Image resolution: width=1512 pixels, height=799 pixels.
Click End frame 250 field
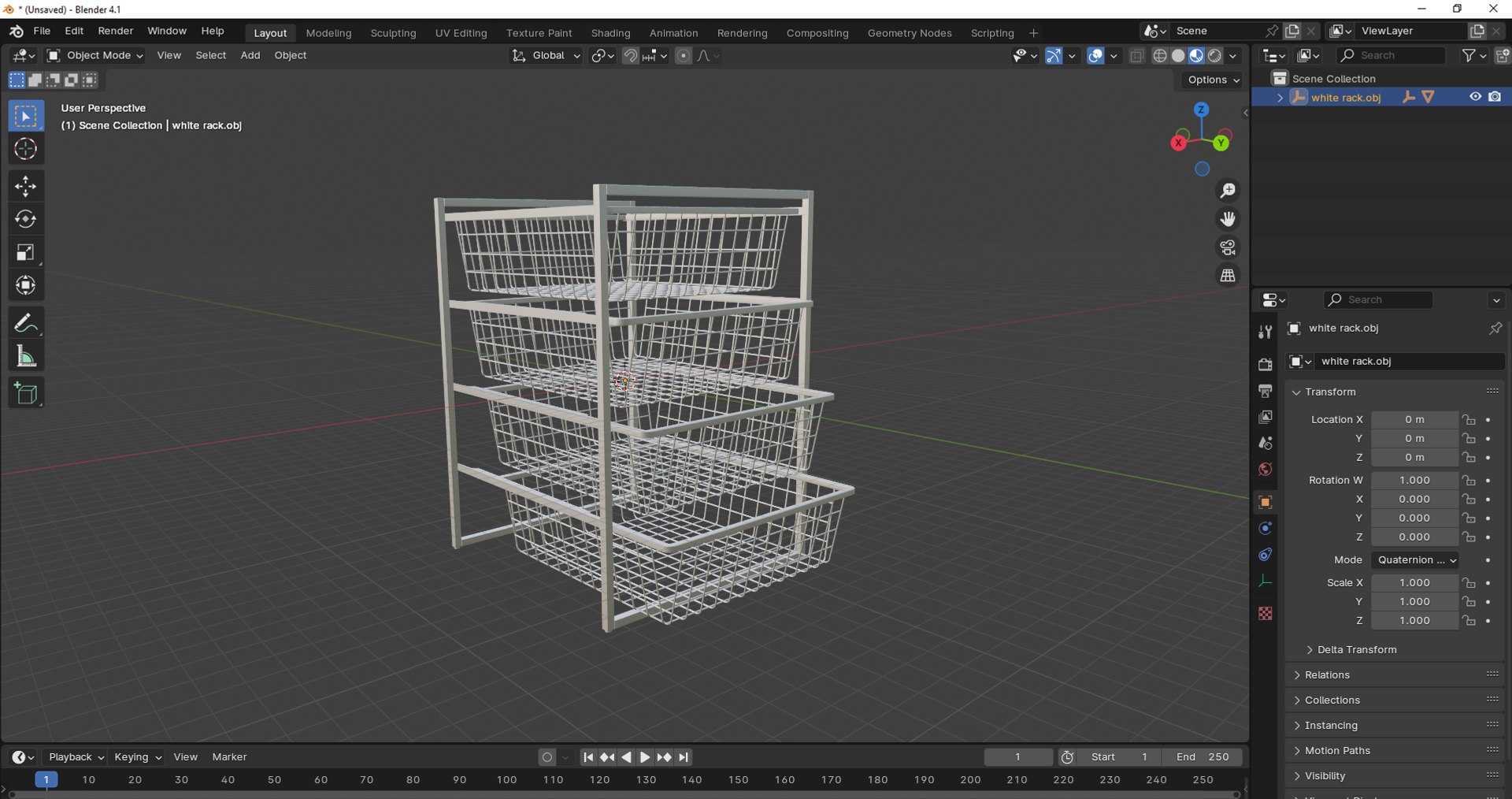tap(1203, 757)
